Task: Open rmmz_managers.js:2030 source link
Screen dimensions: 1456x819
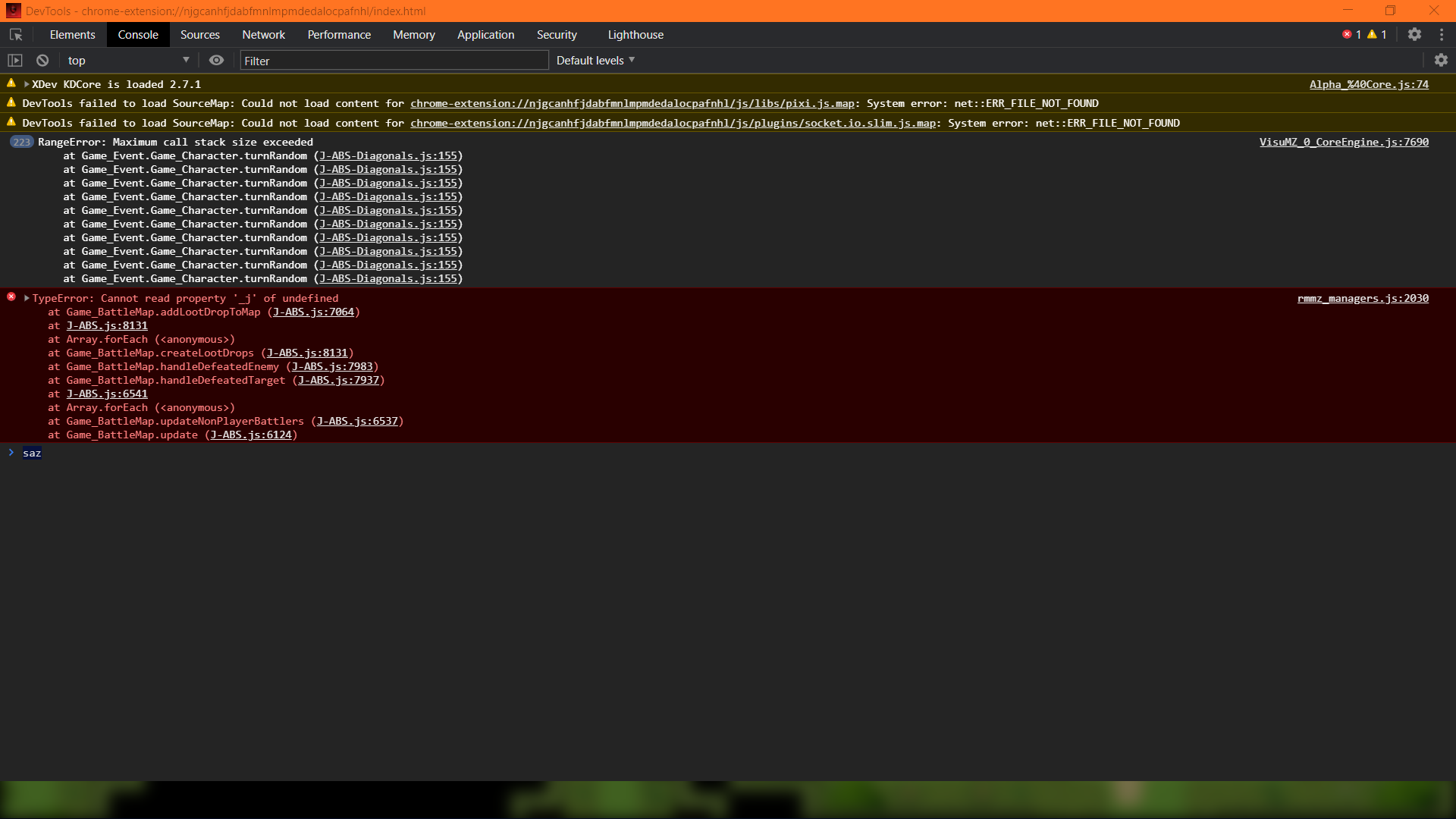Action: pos(1363,298)
